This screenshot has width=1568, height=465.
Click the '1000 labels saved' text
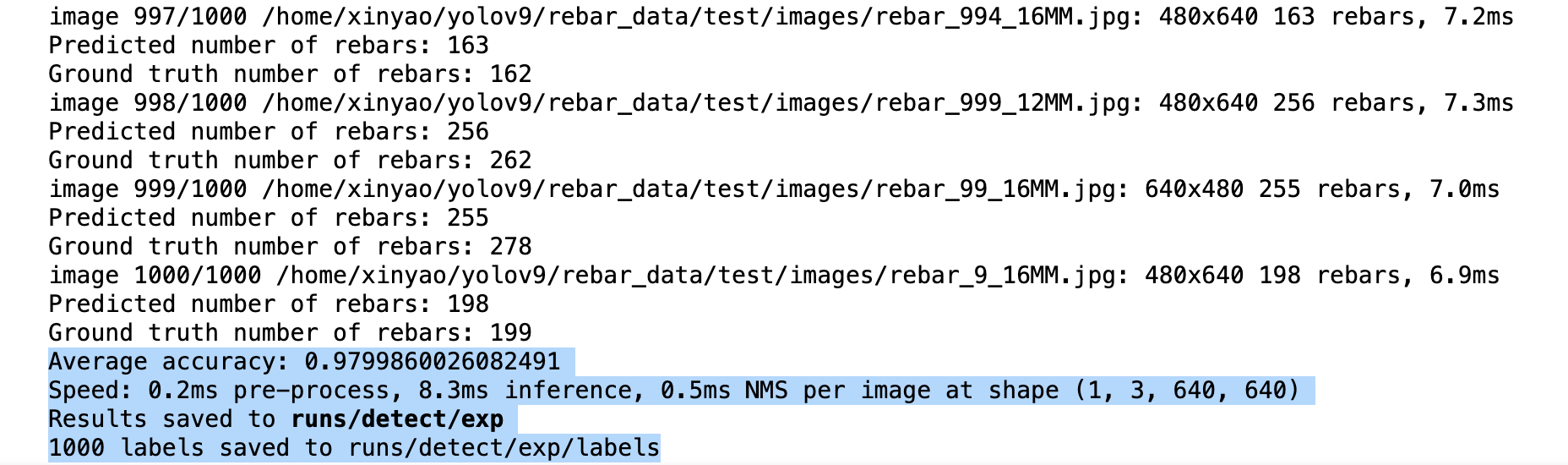pyautogui.click(x=169, y=448)
